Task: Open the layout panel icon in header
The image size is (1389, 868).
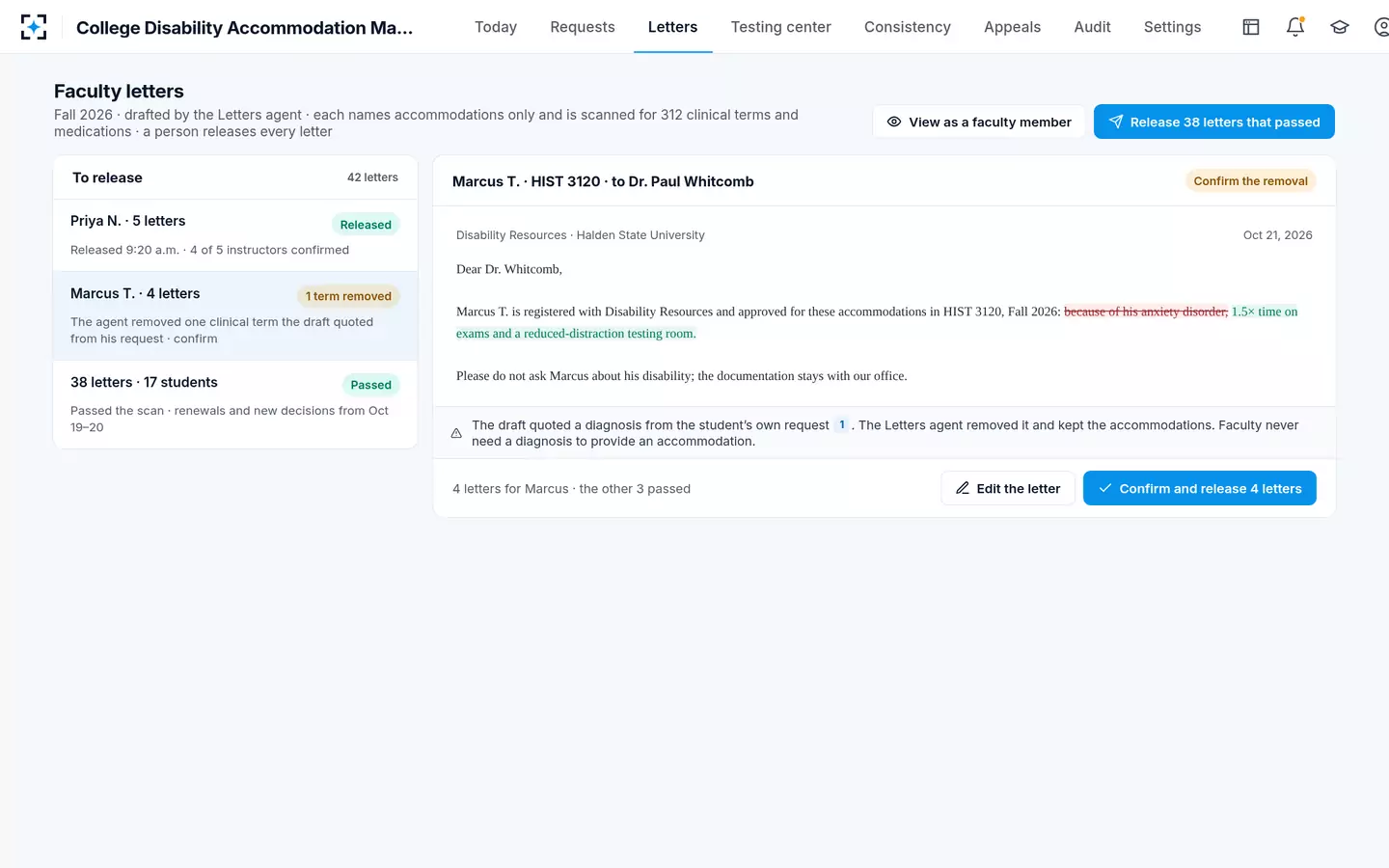Action: [x=1251, y=27]
